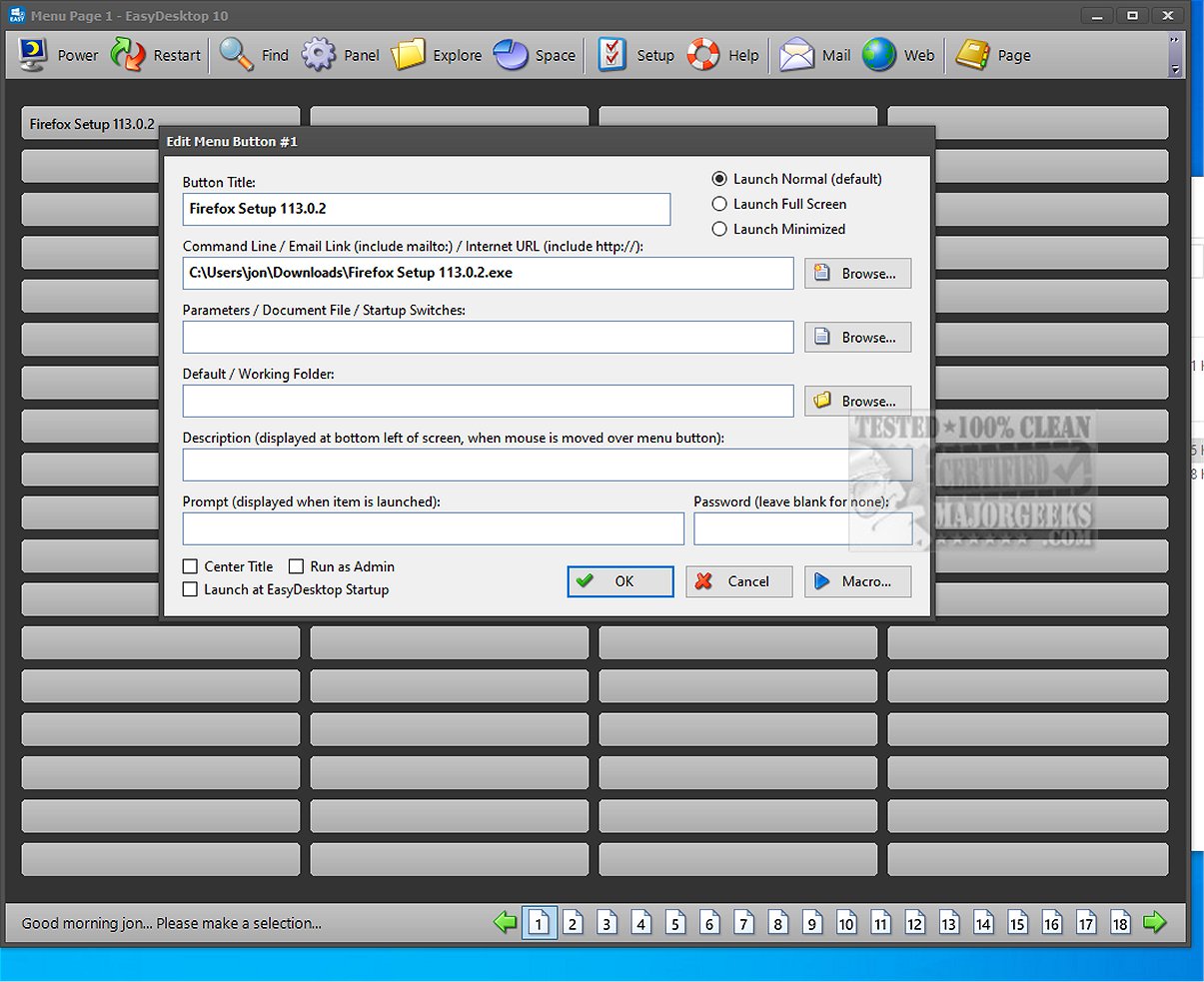This screenshot has height=982, width=1204.
Task: Open menu page 16 icon
Action: (1051, 922)
